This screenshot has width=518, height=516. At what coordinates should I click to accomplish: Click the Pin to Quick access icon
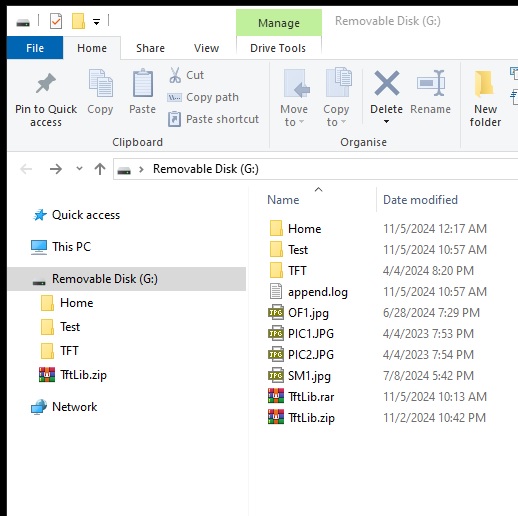coord(46,83)
